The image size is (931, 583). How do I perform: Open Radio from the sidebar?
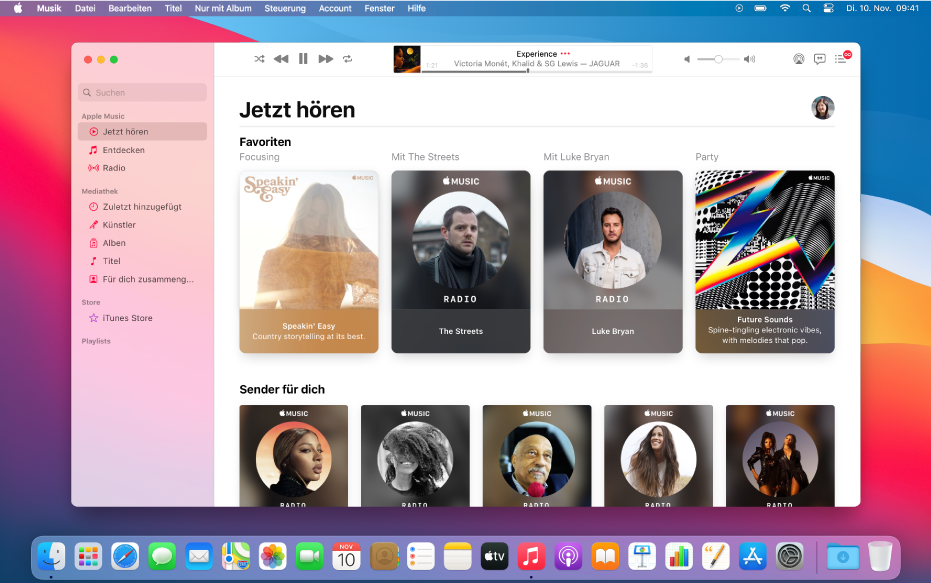click(x=112, y=167)
